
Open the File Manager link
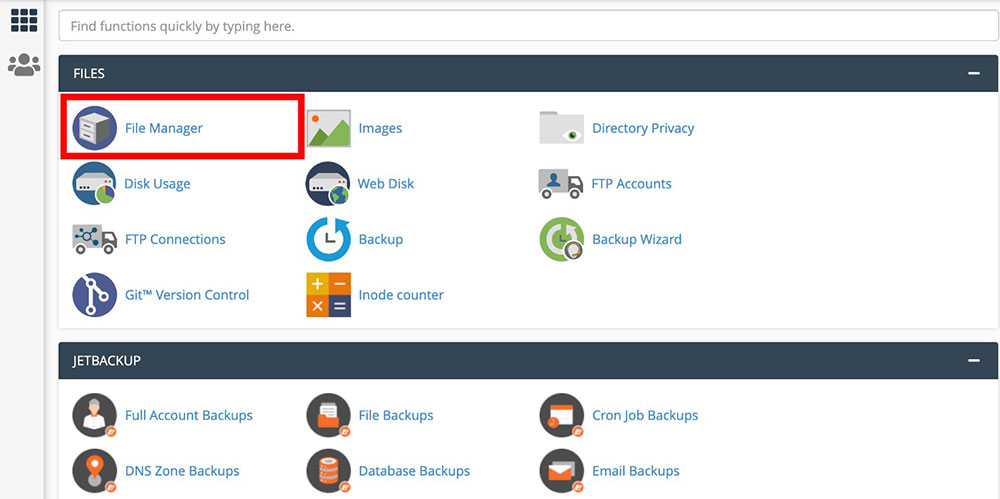tap(164, 128)
